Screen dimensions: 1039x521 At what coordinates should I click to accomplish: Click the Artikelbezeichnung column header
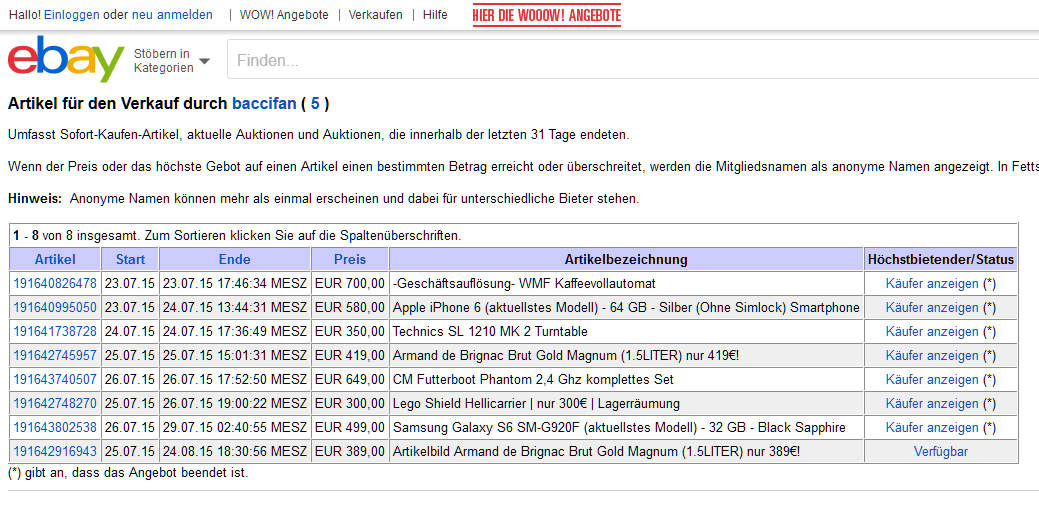click(626, 259)
